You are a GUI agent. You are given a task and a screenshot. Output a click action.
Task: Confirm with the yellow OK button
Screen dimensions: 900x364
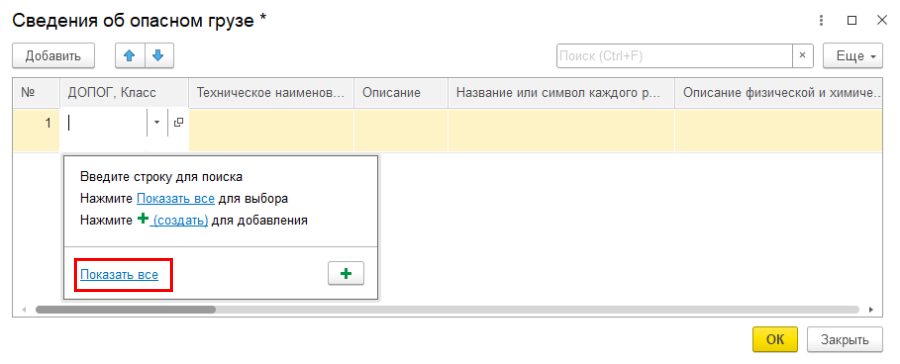[775, 339]
